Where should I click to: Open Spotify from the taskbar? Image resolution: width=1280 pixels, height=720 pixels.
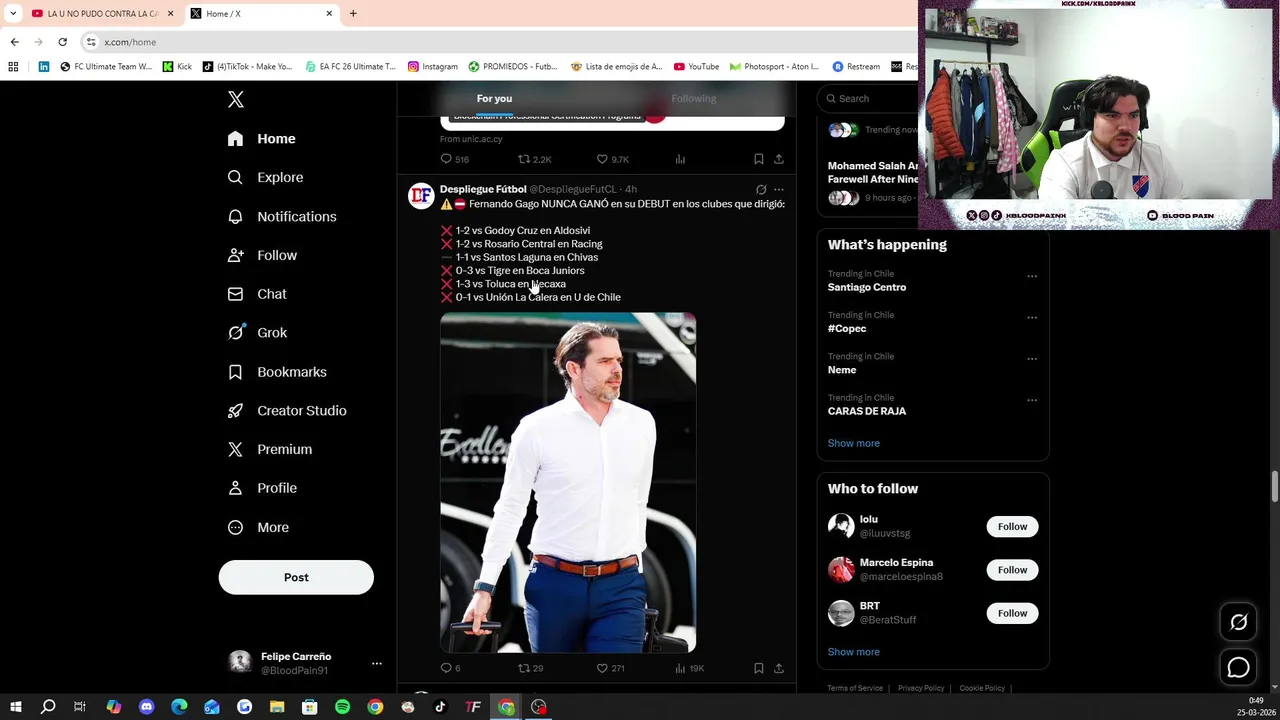(x=342, y=707)
